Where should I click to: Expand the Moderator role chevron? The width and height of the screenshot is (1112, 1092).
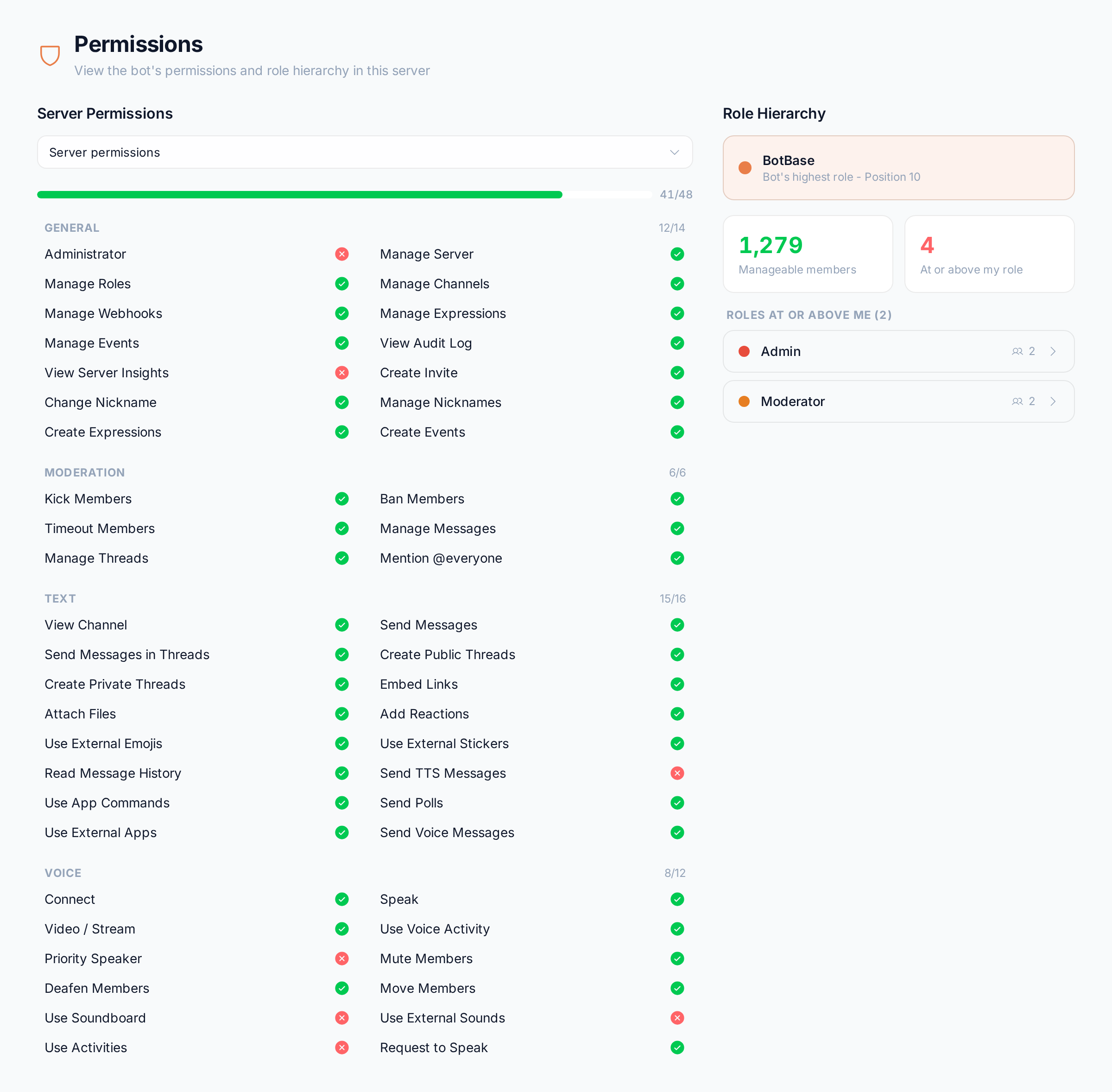tap(1052, 401)
